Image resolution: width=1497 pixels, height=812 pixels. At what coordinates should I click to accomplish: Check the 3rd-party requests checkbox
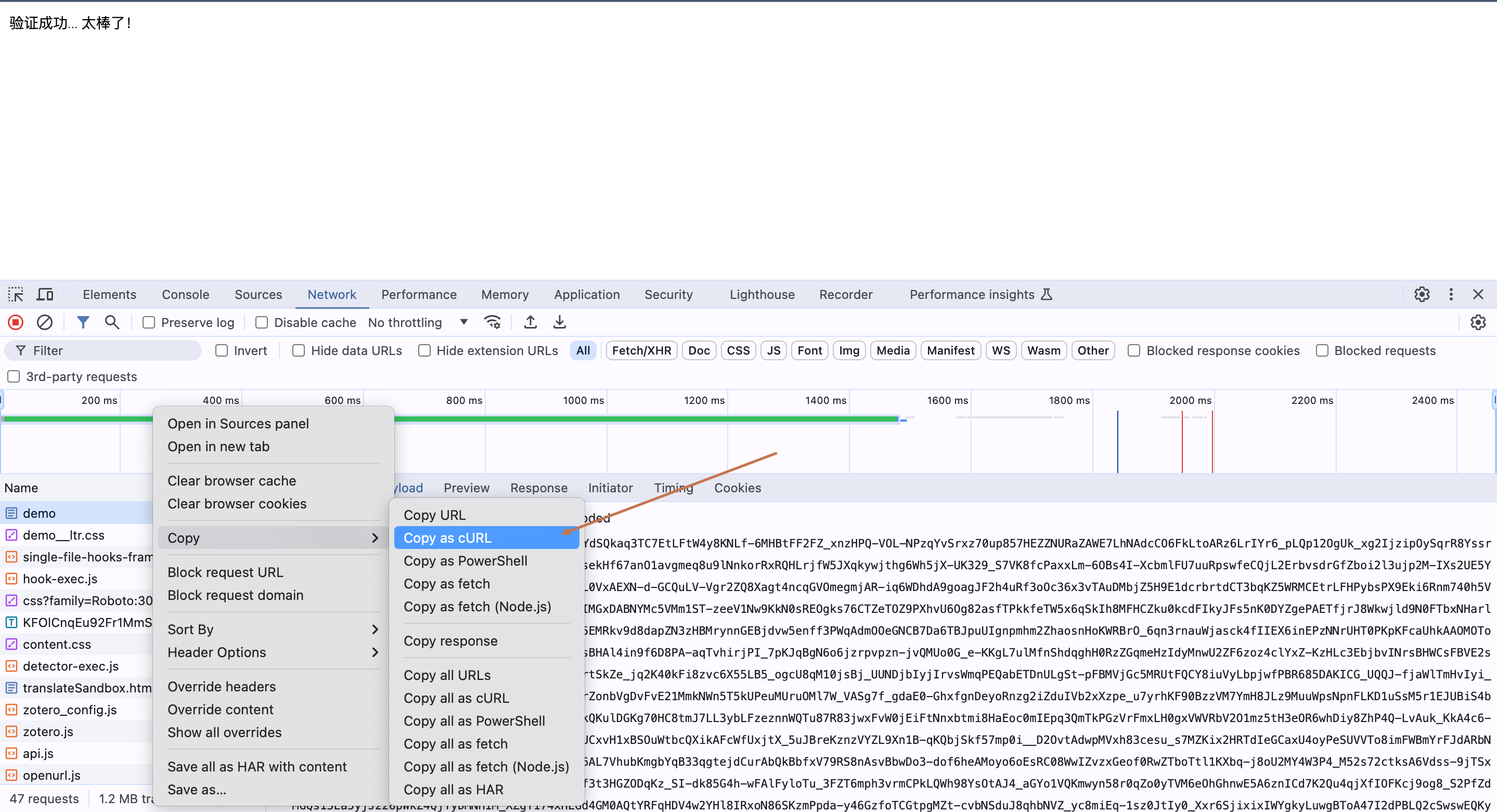point(14,376)
